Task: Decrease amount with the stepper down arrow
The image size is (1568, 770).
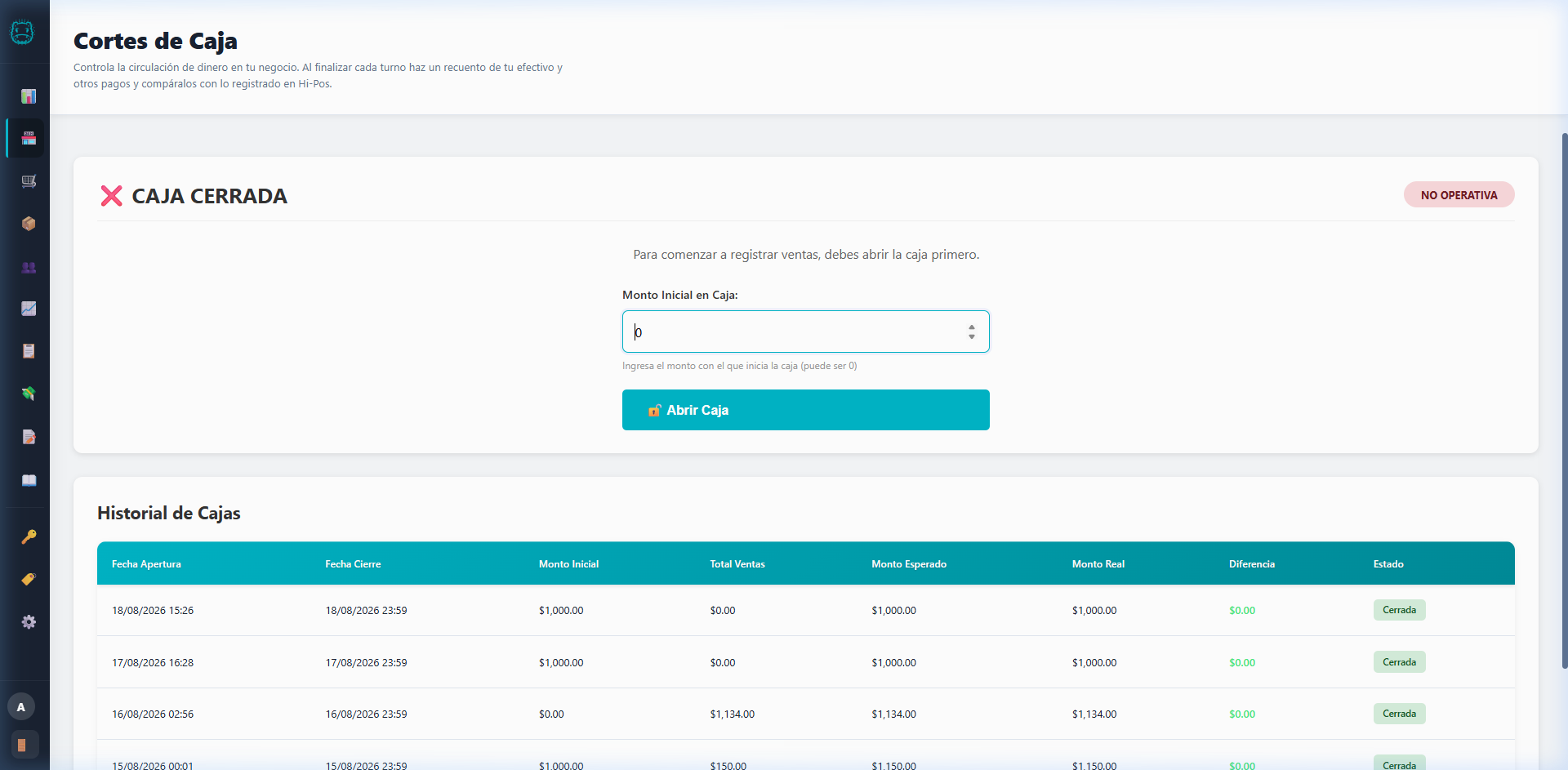Action: pyautogui.click(x=972, y=336)
